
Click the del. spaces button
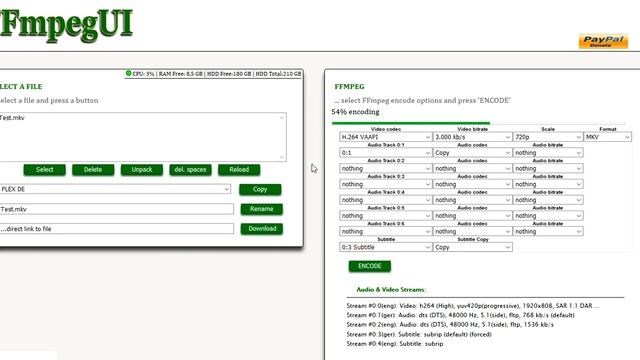point(190,169)
